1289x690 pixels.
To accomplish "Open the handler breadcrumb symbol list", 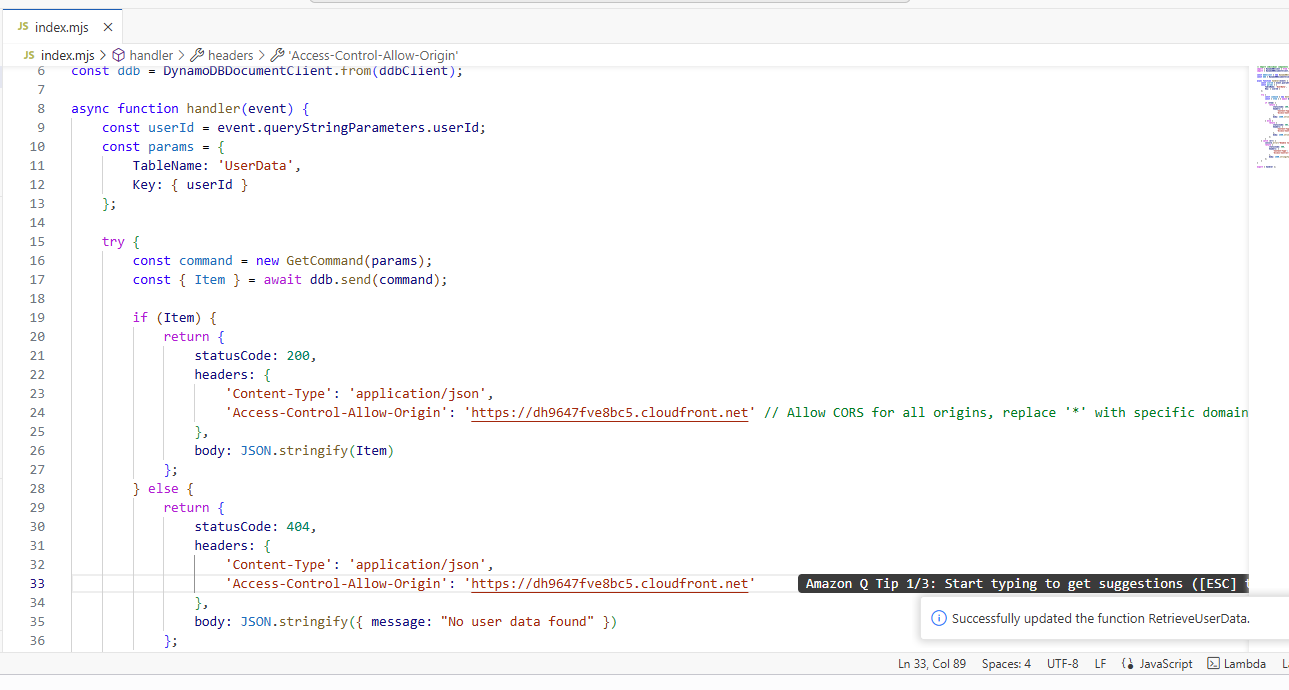I will click(x=151, y=56).
